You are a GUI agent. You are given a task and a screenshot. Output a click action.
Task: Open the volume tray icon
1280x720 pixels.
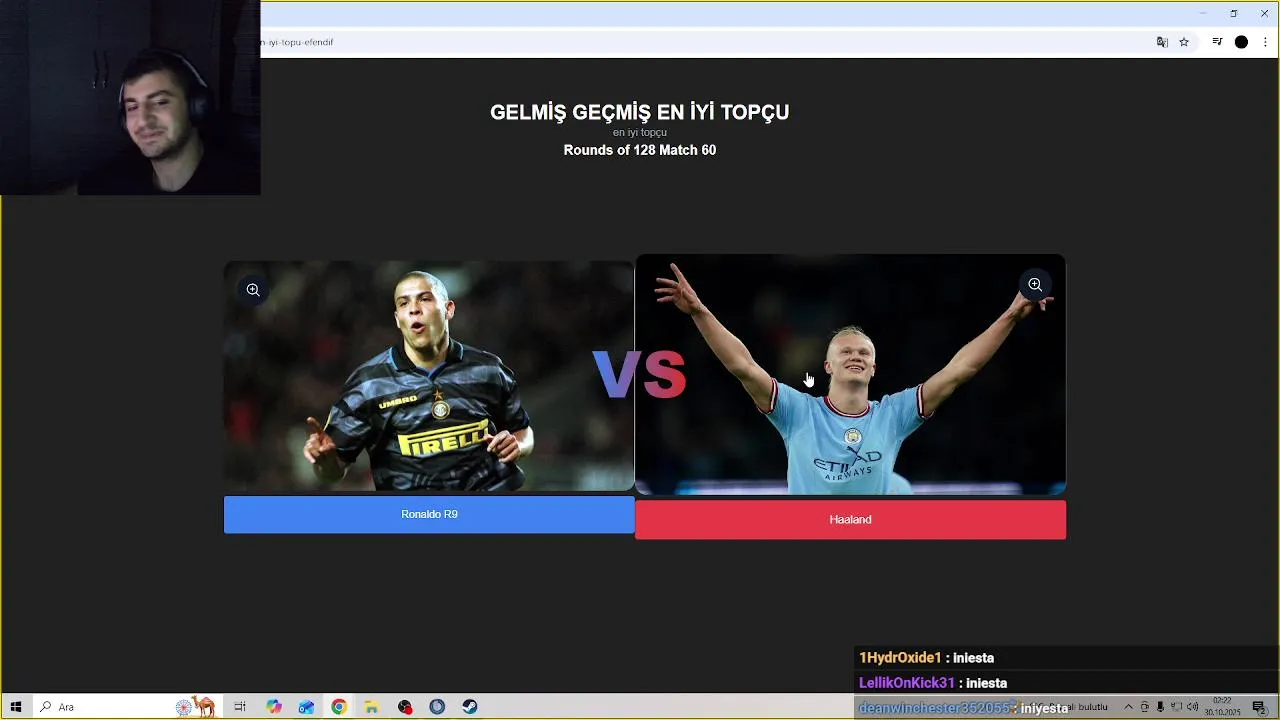click(x=1192, y=707)
